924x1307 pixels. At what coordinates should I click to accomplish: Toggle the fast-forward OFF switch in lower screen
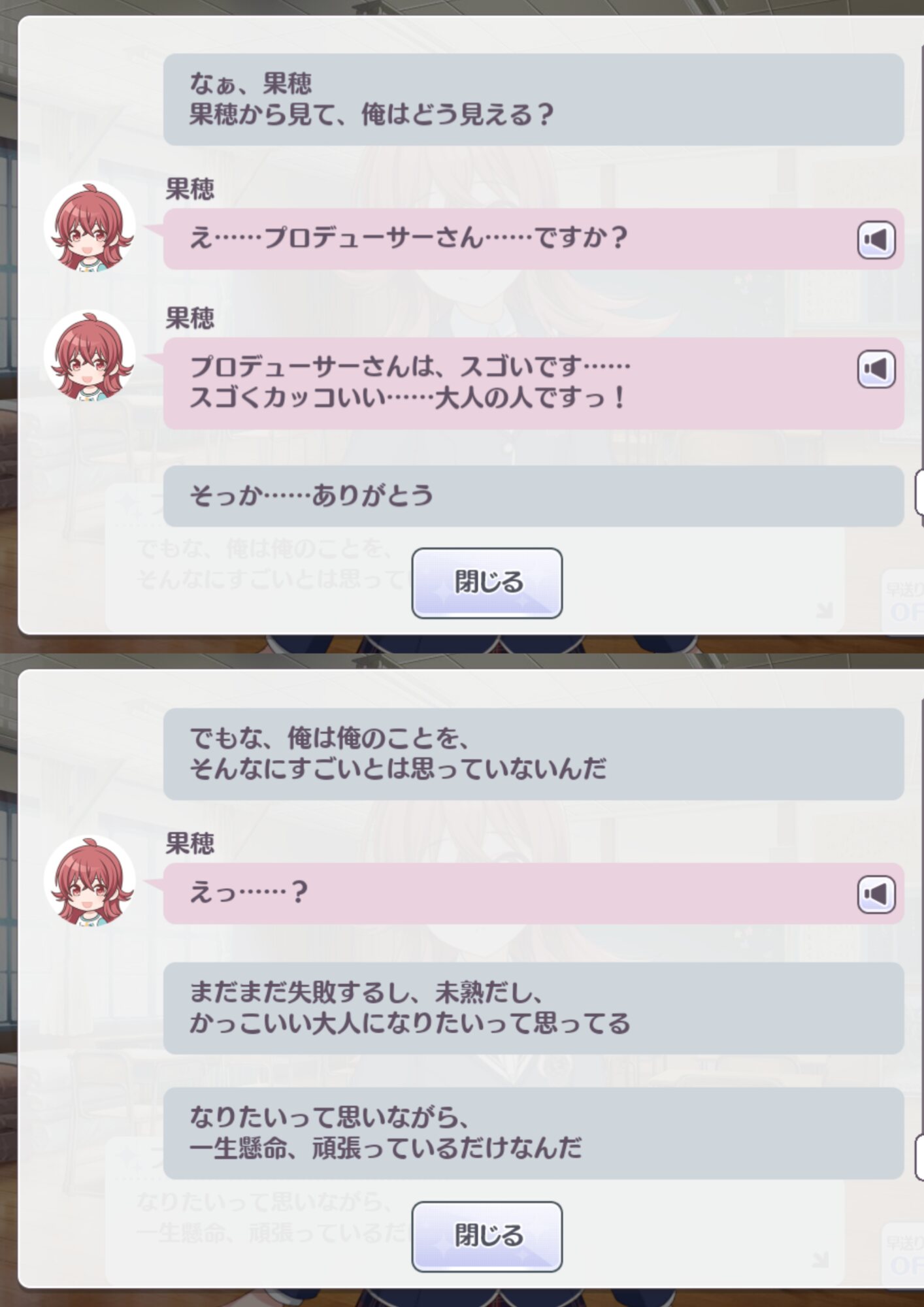tap(905, 1256)
